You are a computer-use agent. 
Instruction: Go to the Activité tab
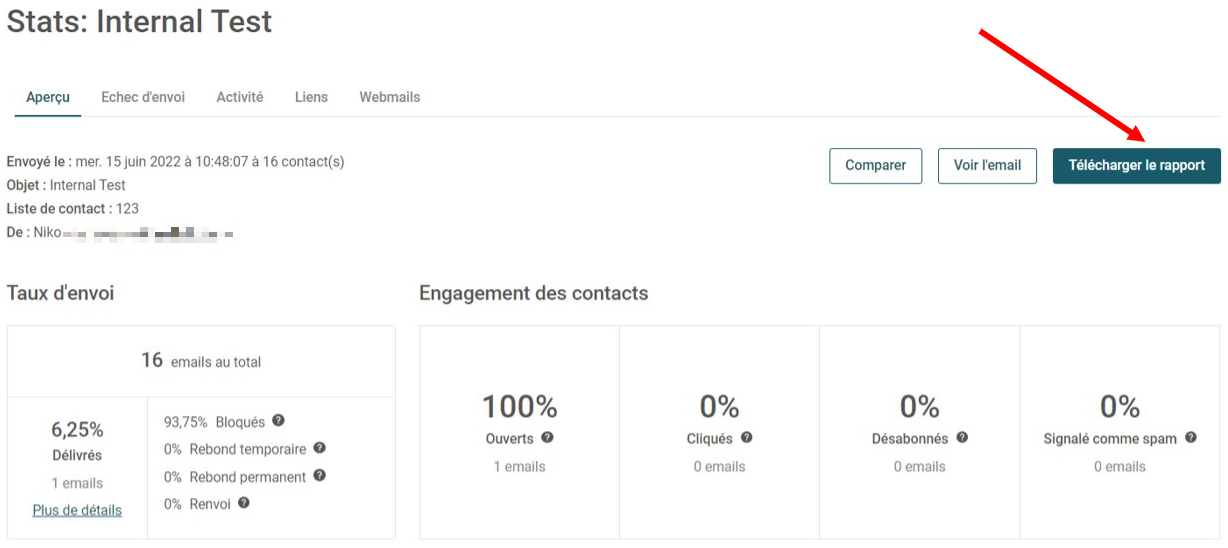[x=240, y=97]
